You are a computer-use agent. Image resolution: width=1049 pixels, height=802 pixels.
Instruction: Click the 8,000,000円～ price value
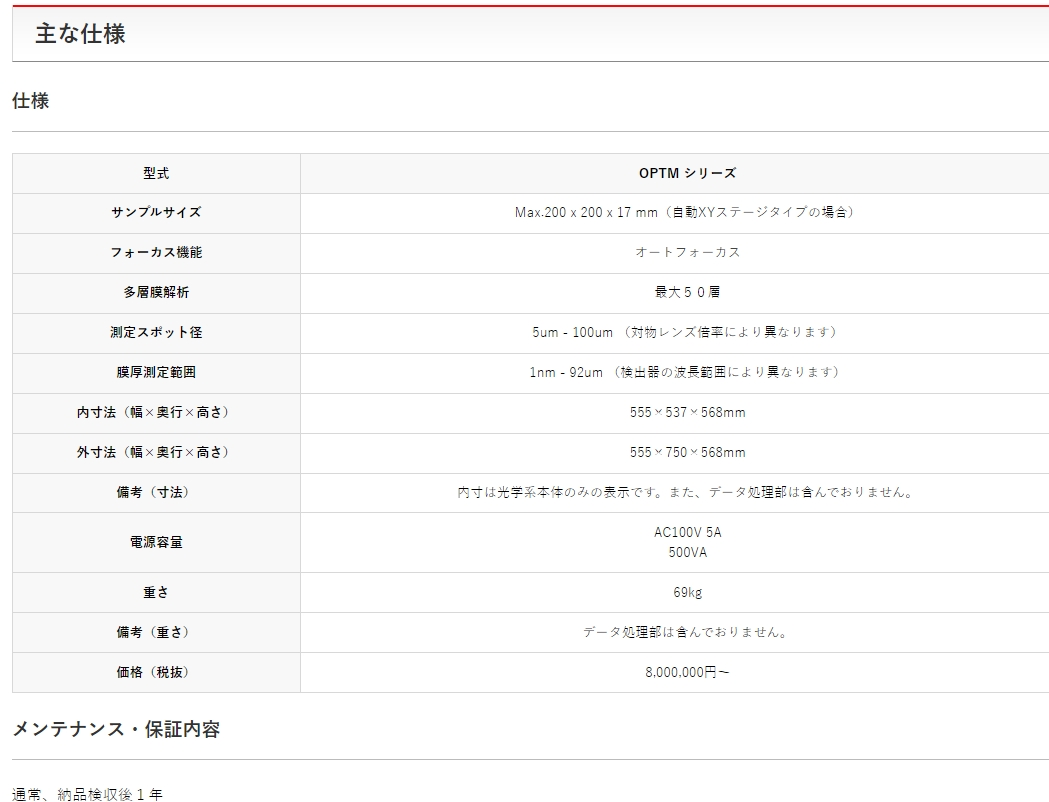(687, 672)
